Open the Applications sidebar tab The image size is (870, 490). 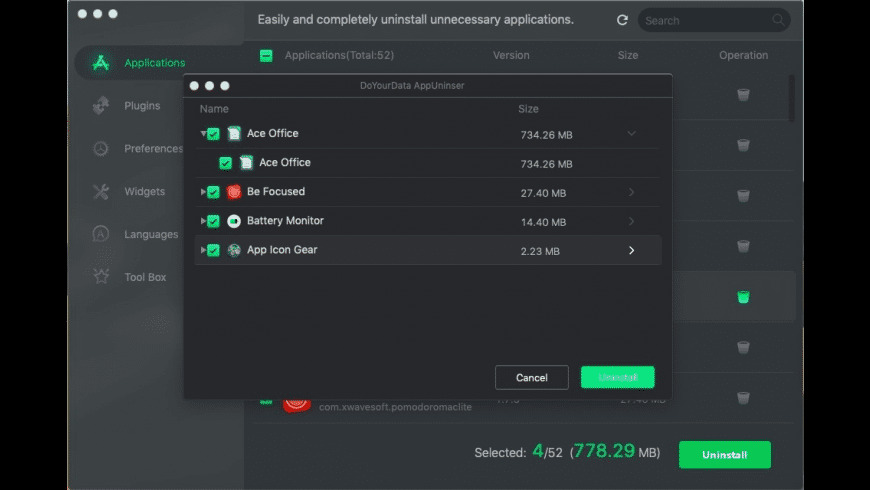pos(154,63)
